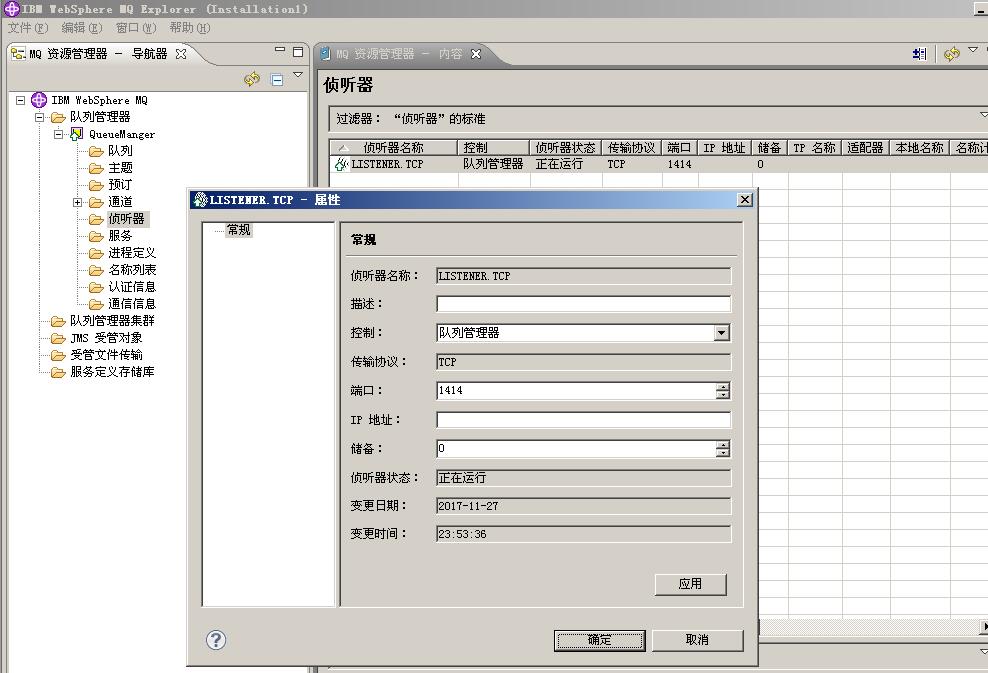Refresh the content view with the yellow arrows icon
Image resolution: width=988 pixels, height=673 pixels.
[951, 54]
